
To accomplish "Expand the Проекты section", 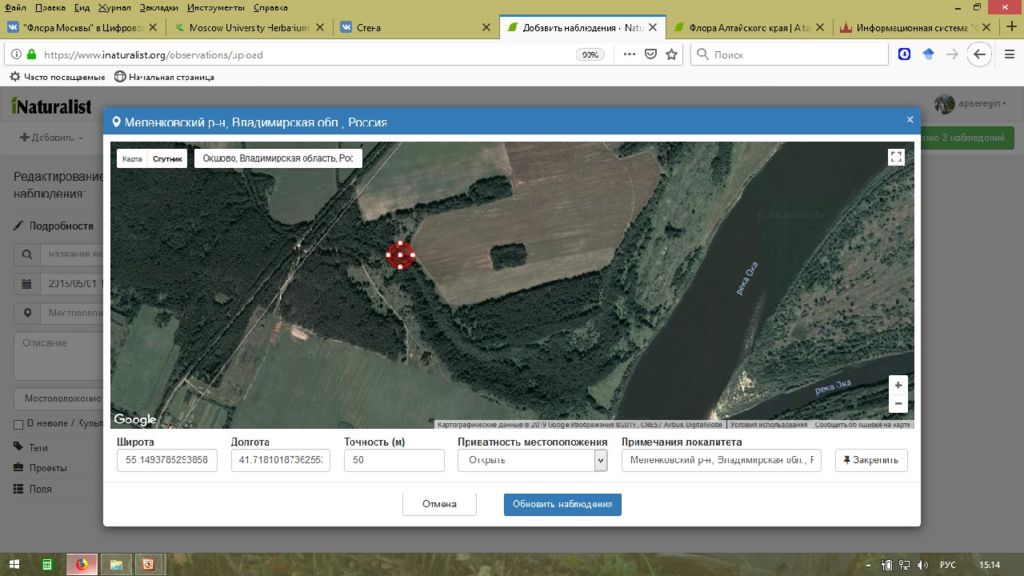I will [40, 468].
